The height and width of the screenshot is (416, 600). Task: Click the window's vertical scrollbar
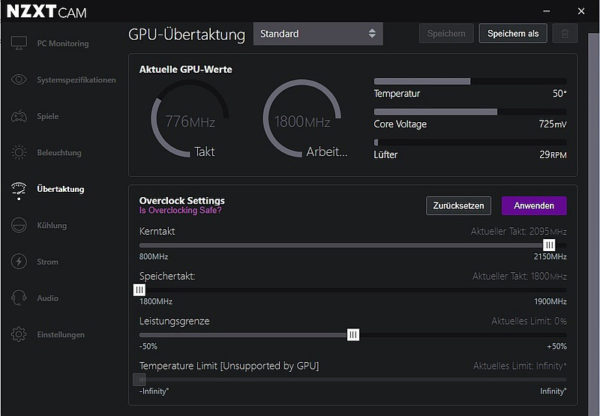[593, 222]
